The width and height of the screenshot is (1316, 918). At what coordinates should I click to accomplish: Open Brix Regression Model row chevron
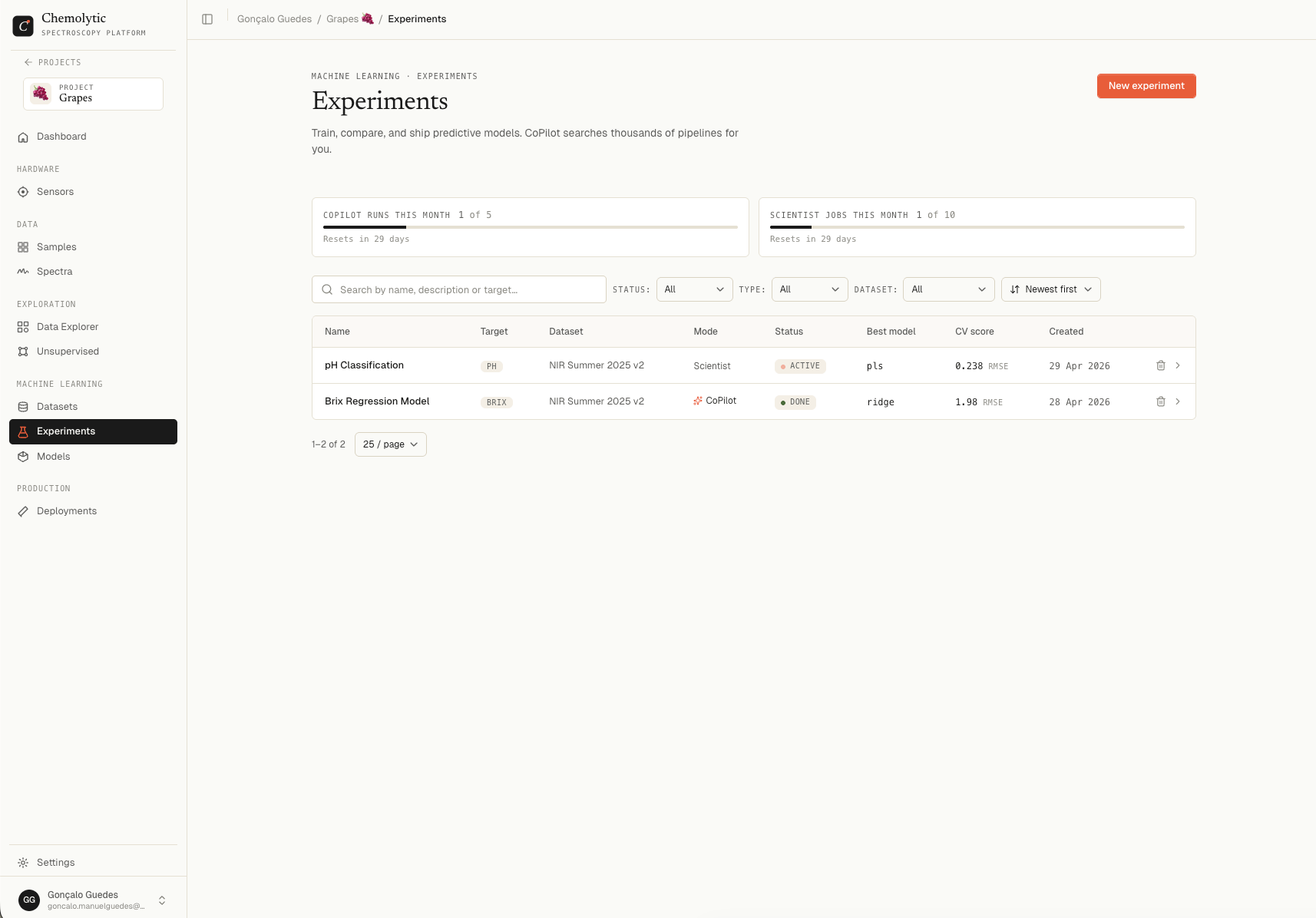click(1178, 401)
